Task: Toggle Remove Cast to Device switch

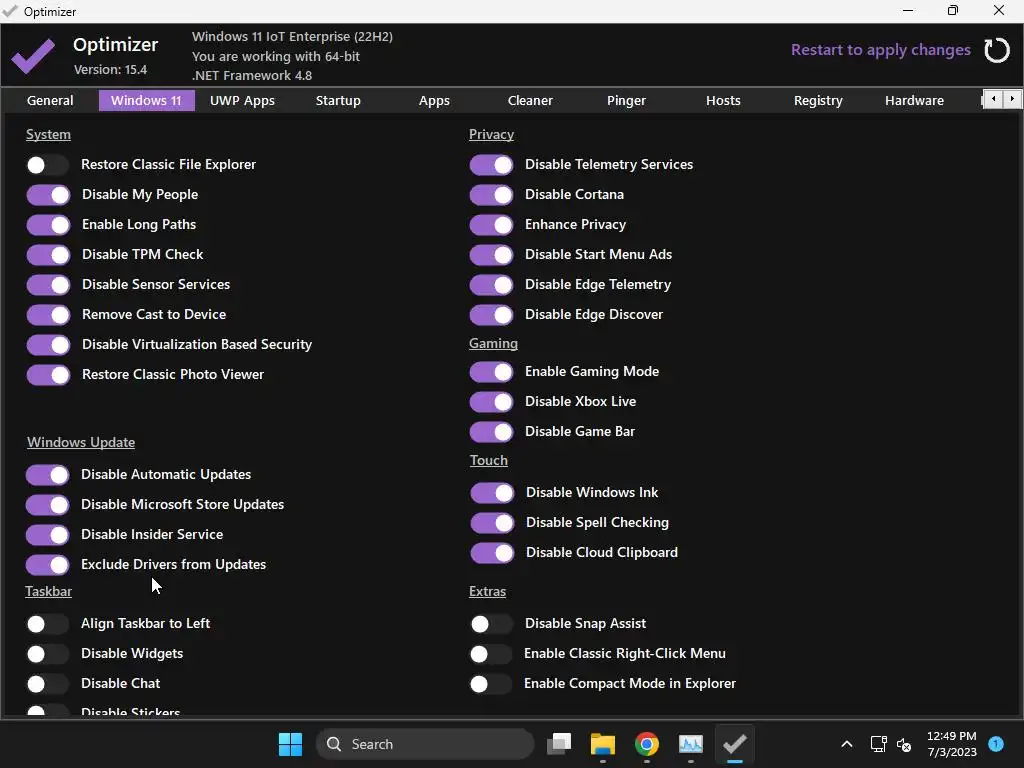Action: (x=48, y=315)
